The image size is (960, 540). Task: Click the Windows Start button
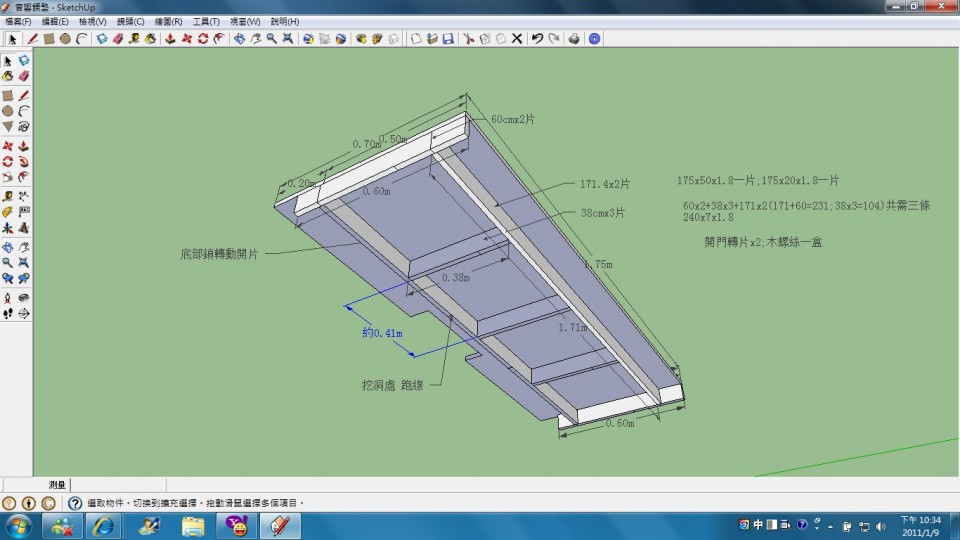click(x=19, y=525)
